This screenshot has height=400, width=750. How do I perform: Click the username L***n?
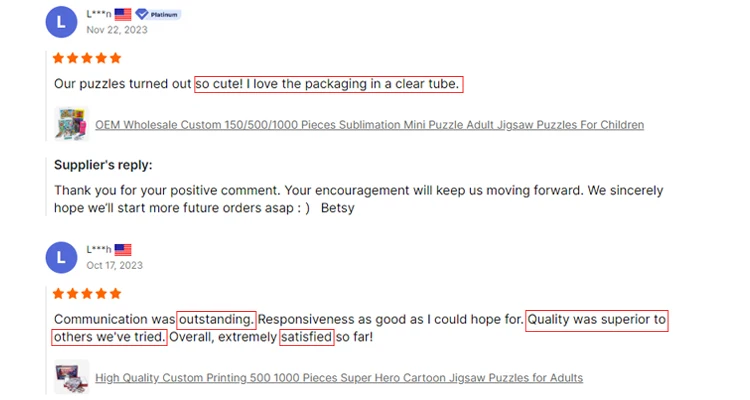pos(98,14)
